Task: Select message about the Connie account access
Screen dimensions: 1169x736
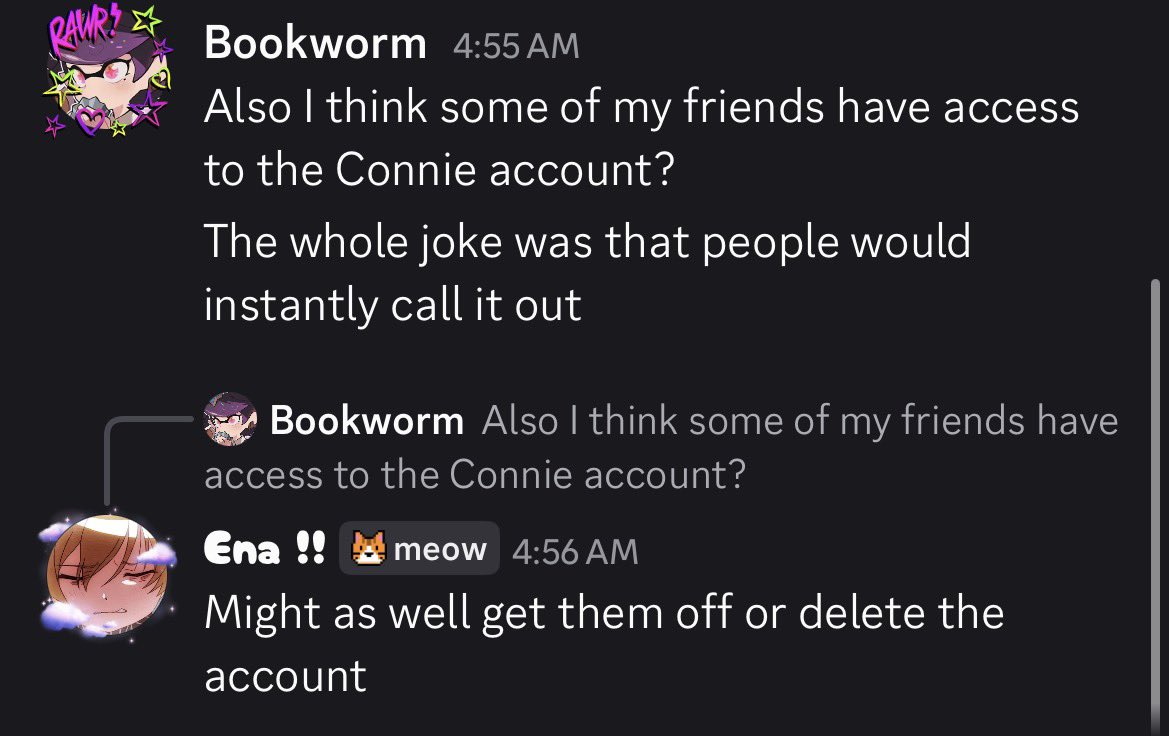Action: point(641,138)
